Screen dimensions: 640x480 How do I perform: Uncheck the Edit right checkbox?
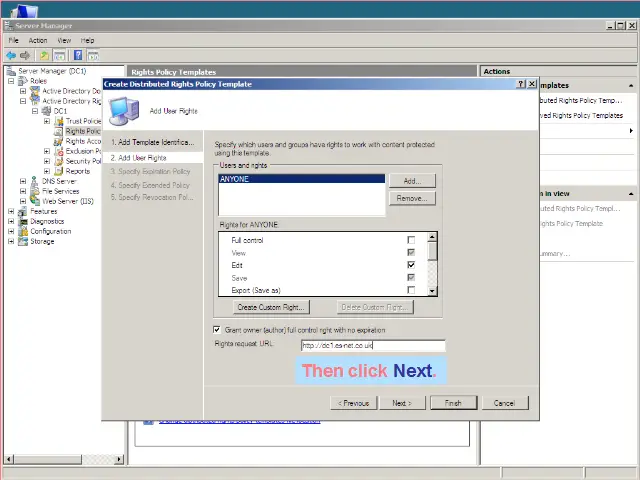pos(411,265)
